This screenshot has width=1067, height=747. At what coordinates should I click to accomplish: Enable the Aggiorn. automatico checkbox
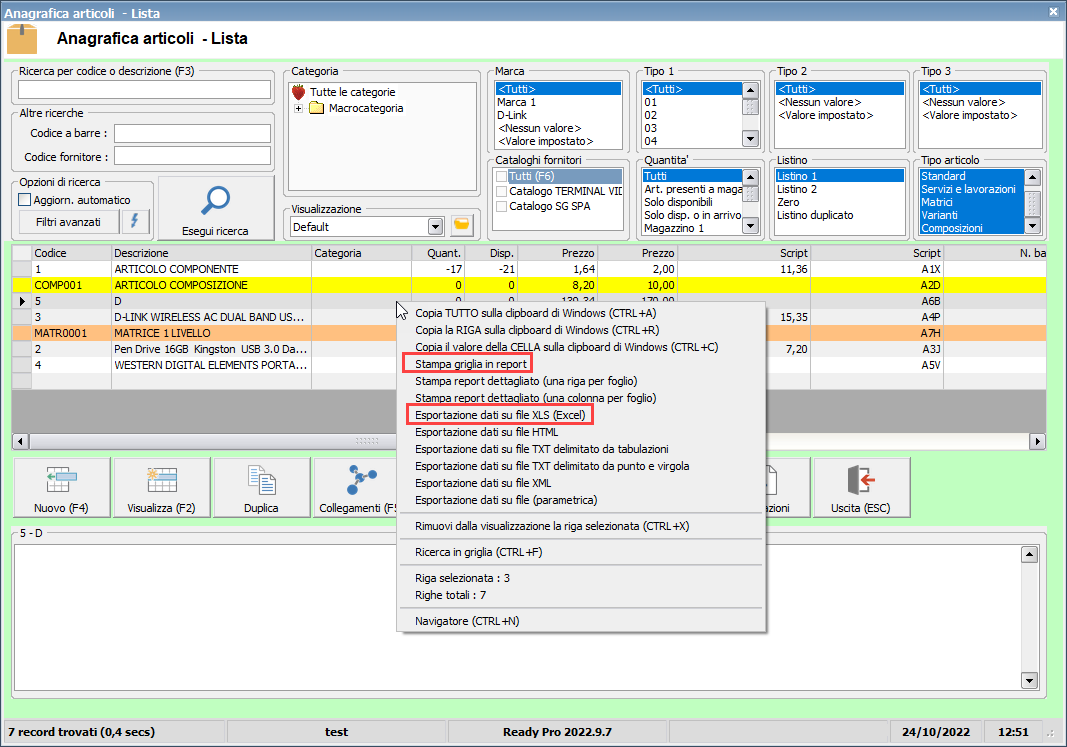(26, 200)
